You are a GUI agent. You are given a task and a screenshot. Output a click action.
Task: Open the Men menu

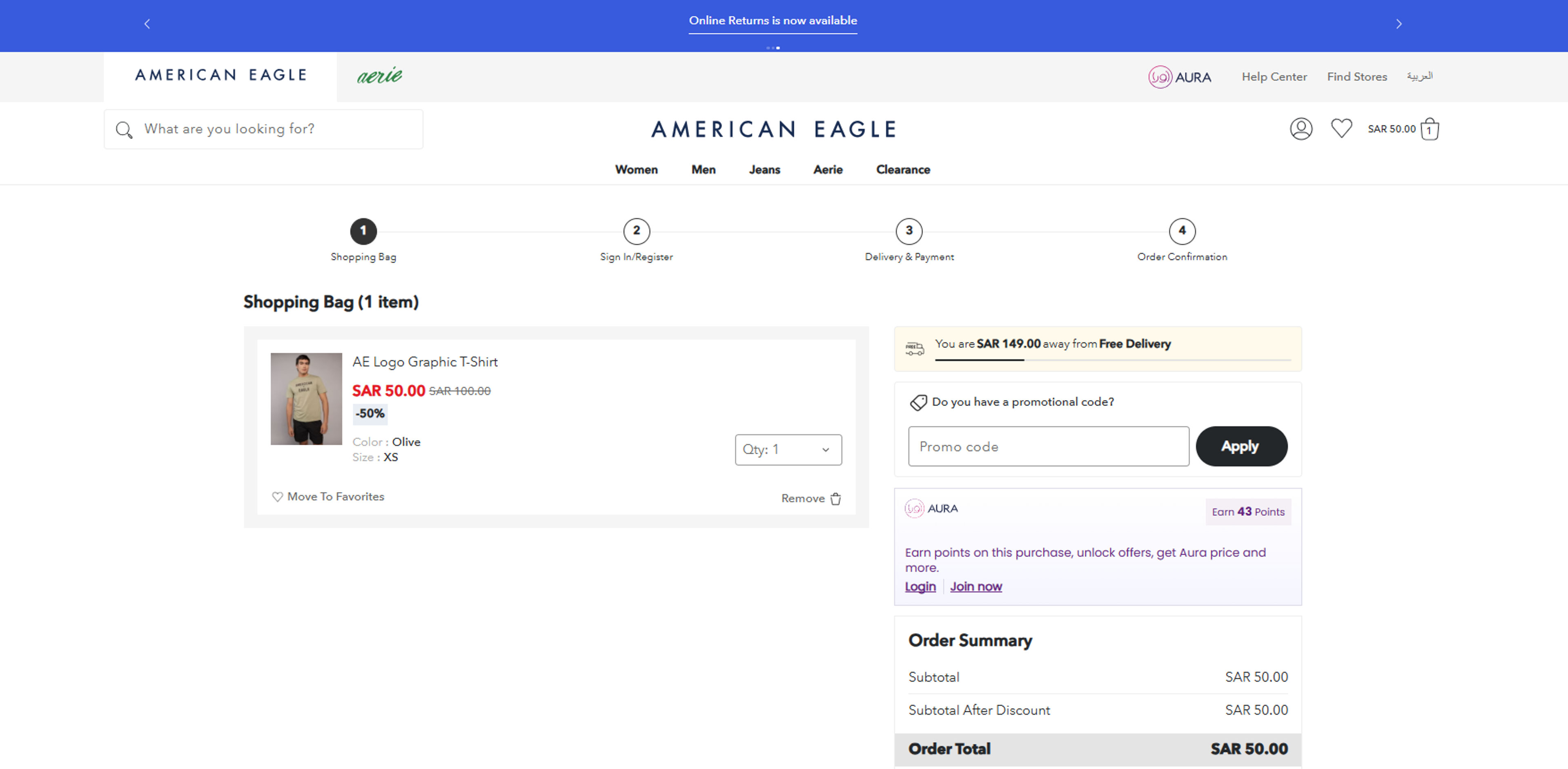pos(703,169)
